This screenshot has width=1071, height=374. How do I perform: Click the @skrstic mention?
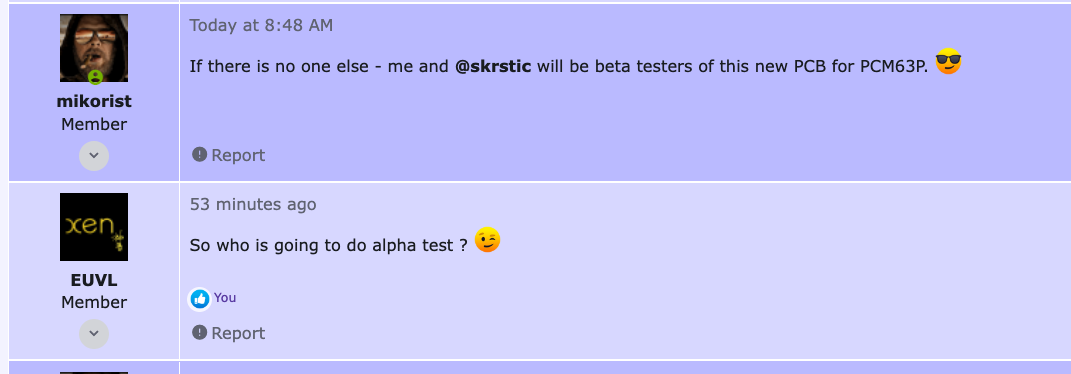click(x=493, y=67)
